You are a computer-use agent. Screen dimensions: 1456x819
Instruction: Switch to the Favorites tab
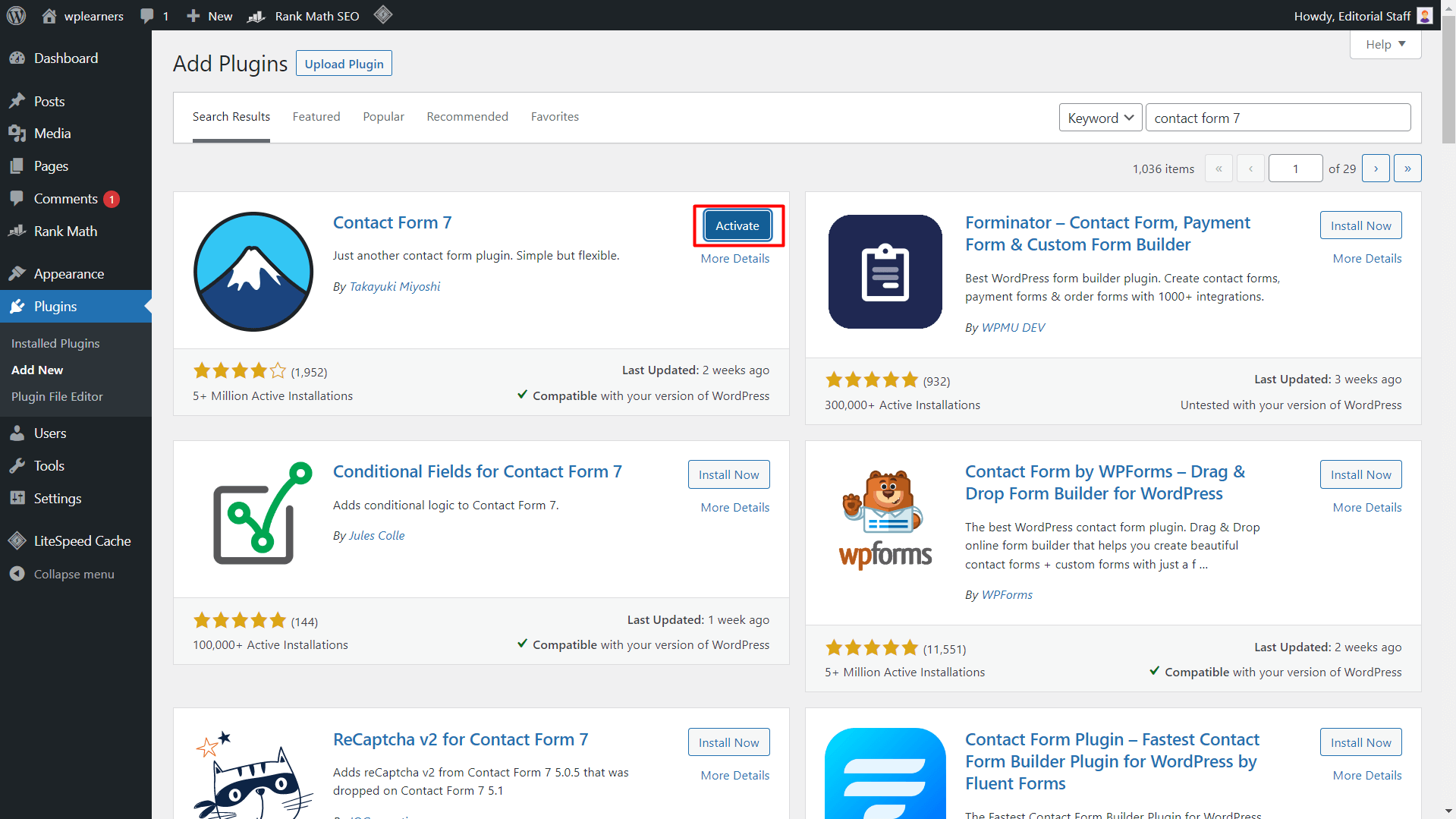click(555, 117)
